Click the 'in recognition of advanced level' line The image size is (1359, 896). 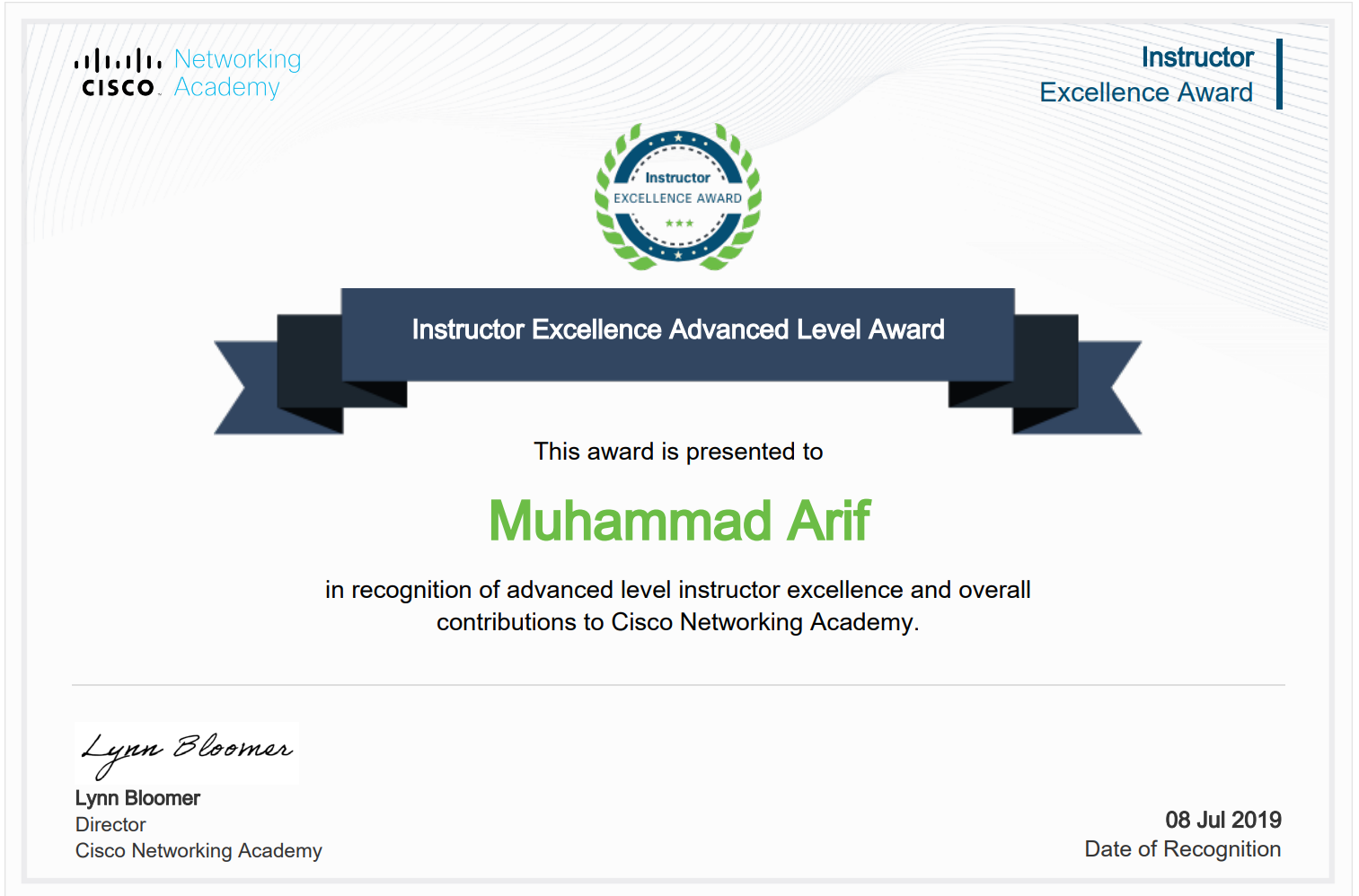pos(678,590)
